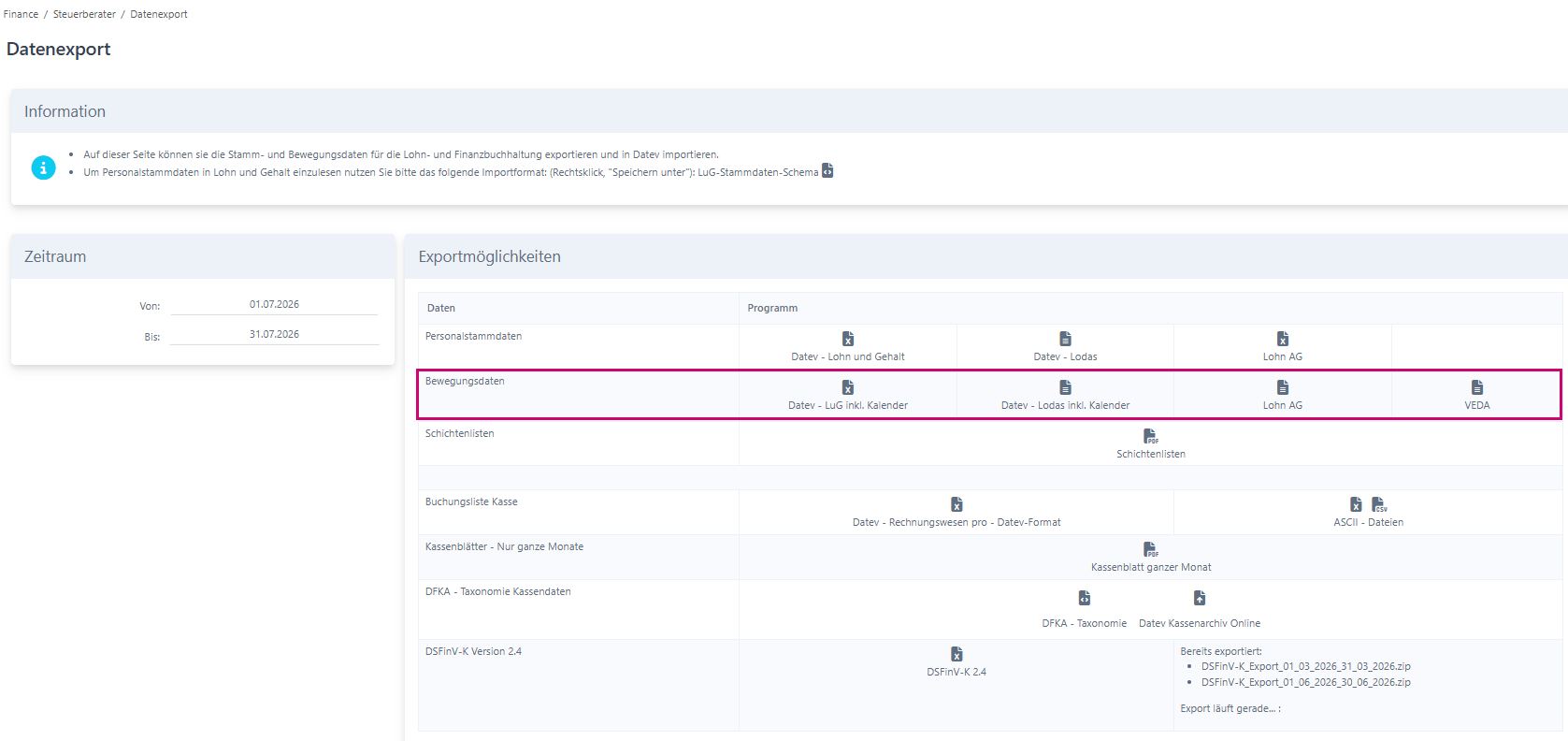
Task: Click the Datev - LuG inkl. Kalender icon
Action: coord(848,387)
